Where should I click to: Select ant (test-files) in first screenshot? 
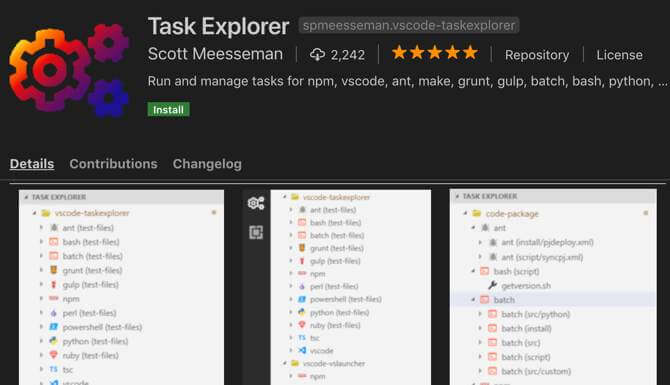coord(88,228)
